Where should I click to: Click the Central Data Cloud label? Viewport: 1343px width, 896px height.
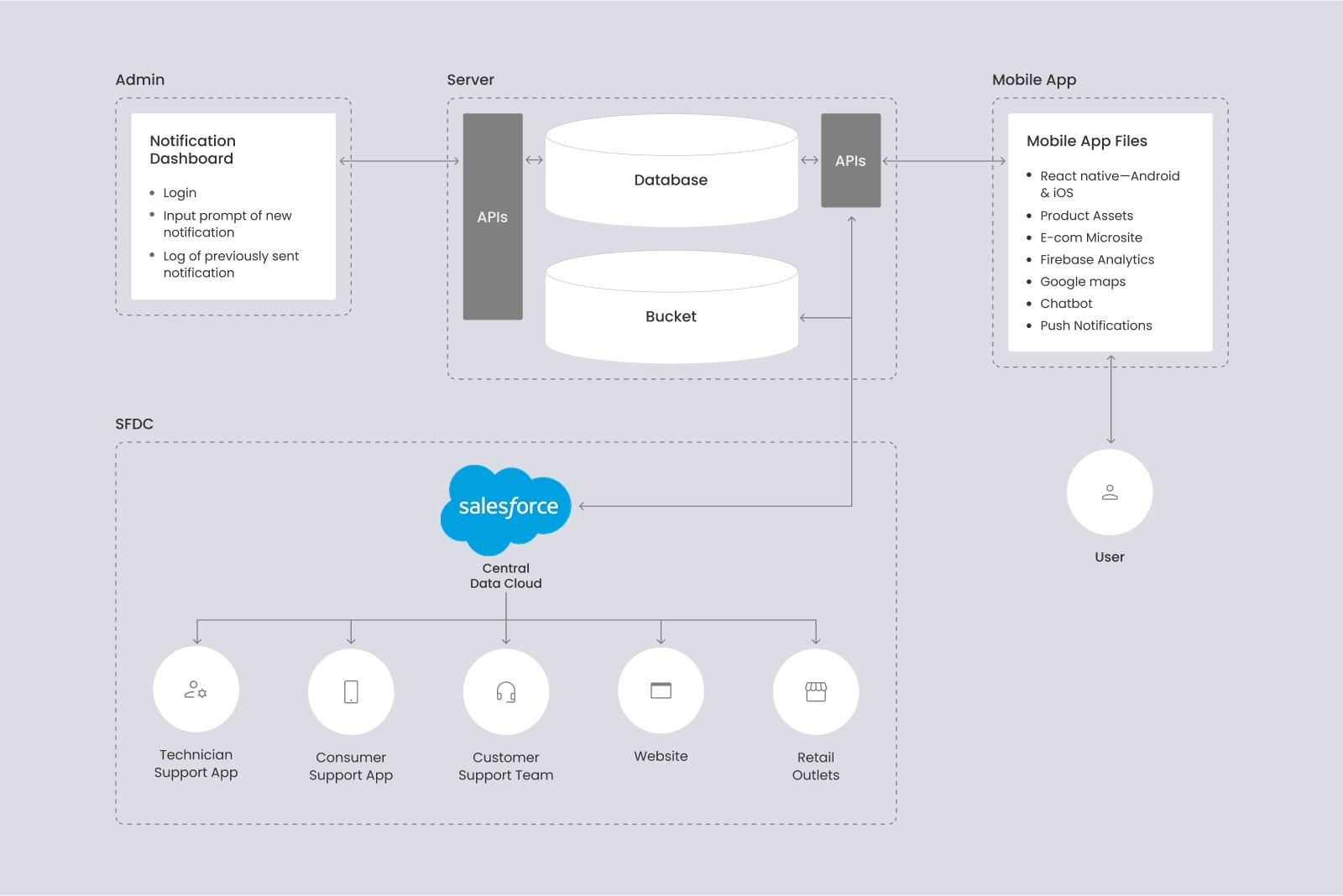click(x=505, y=576)
